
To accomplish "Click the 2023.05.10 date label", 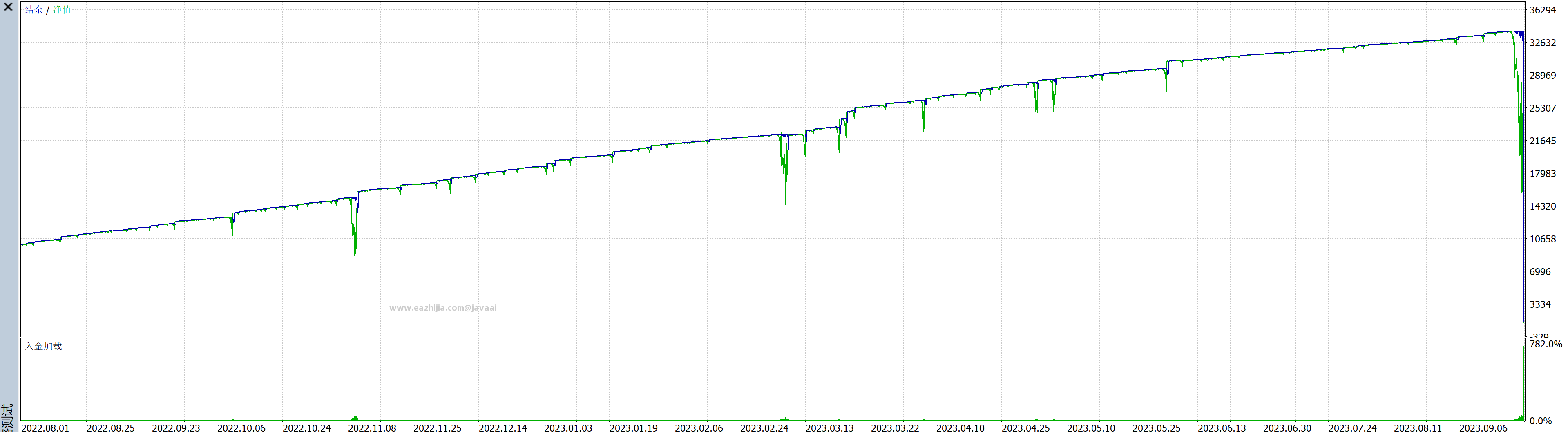I will coord(1091,428).
